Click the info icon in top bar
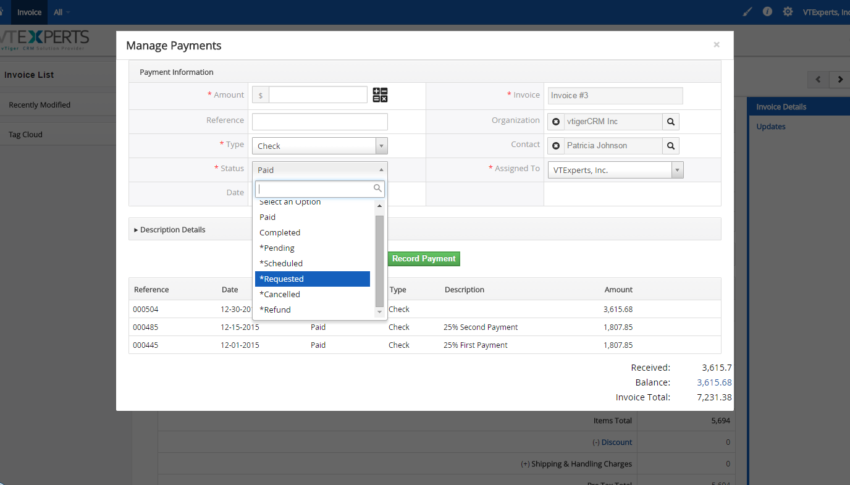This screenshot has width=850, height=485. (767, 11)
